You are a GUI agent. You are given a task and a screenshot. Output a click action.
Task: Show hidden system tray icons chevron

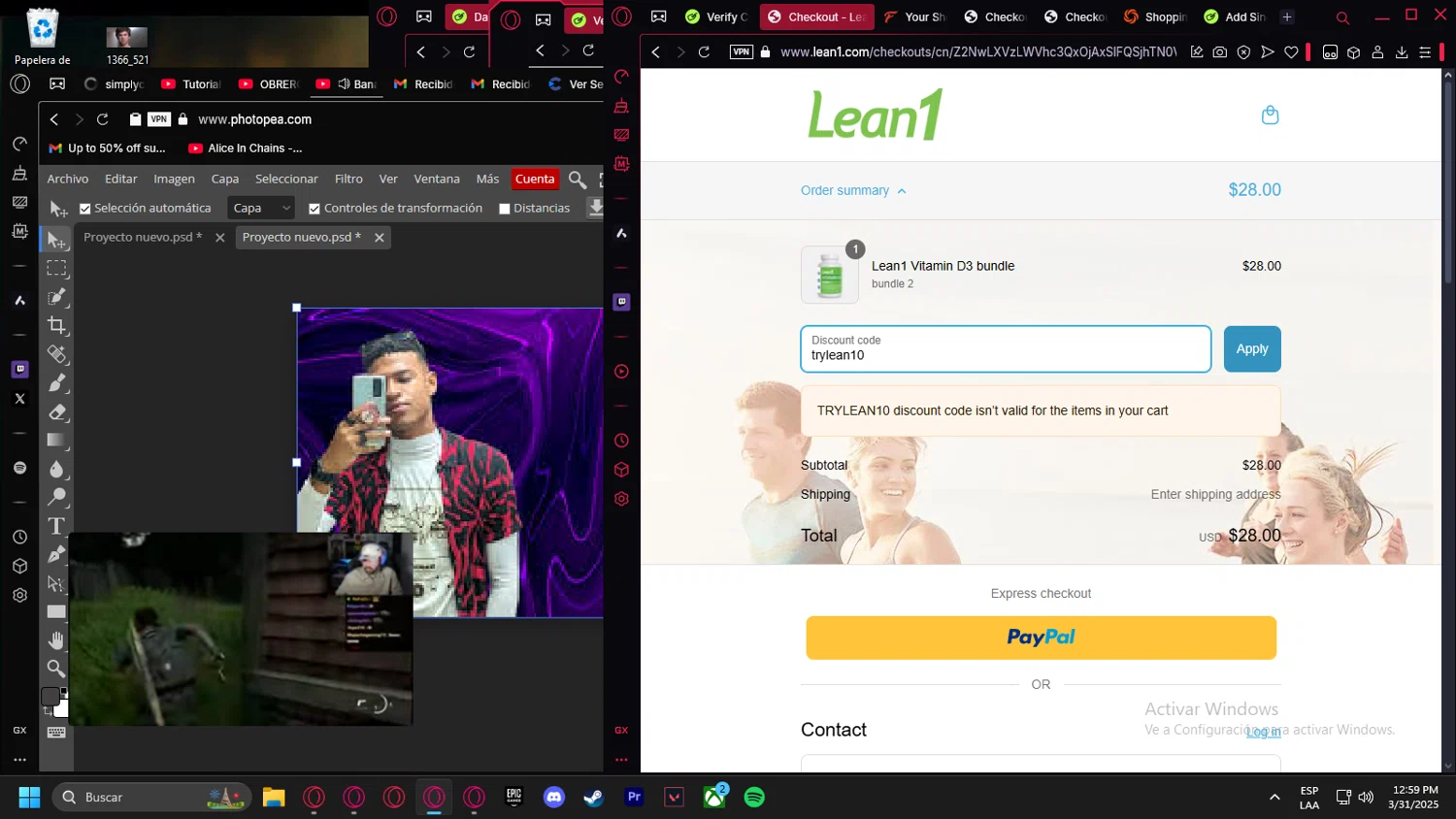(x=1274, y=798)
